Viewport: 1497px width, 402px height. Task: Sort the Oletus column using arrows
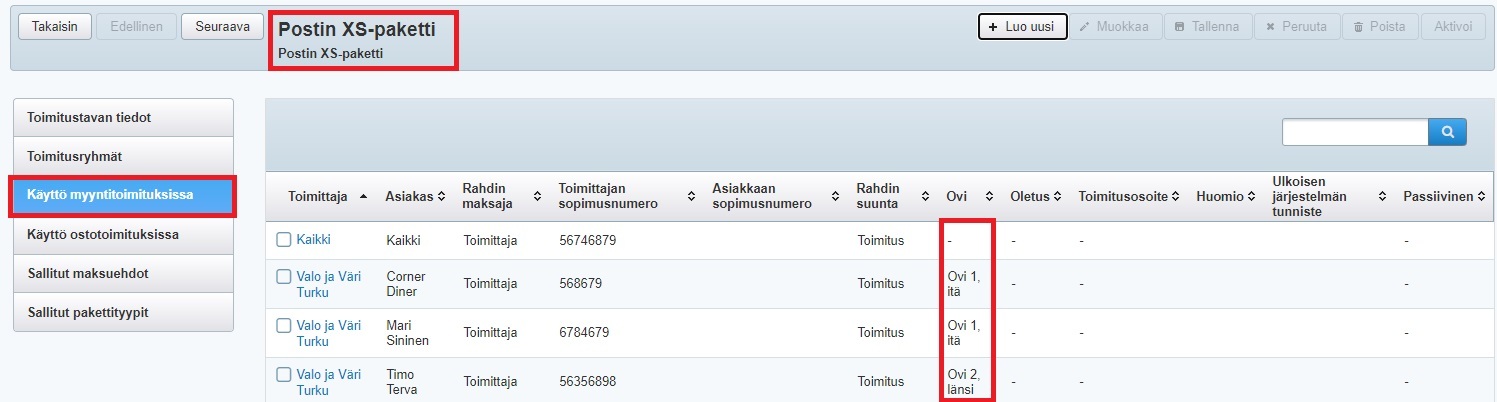1058,197
